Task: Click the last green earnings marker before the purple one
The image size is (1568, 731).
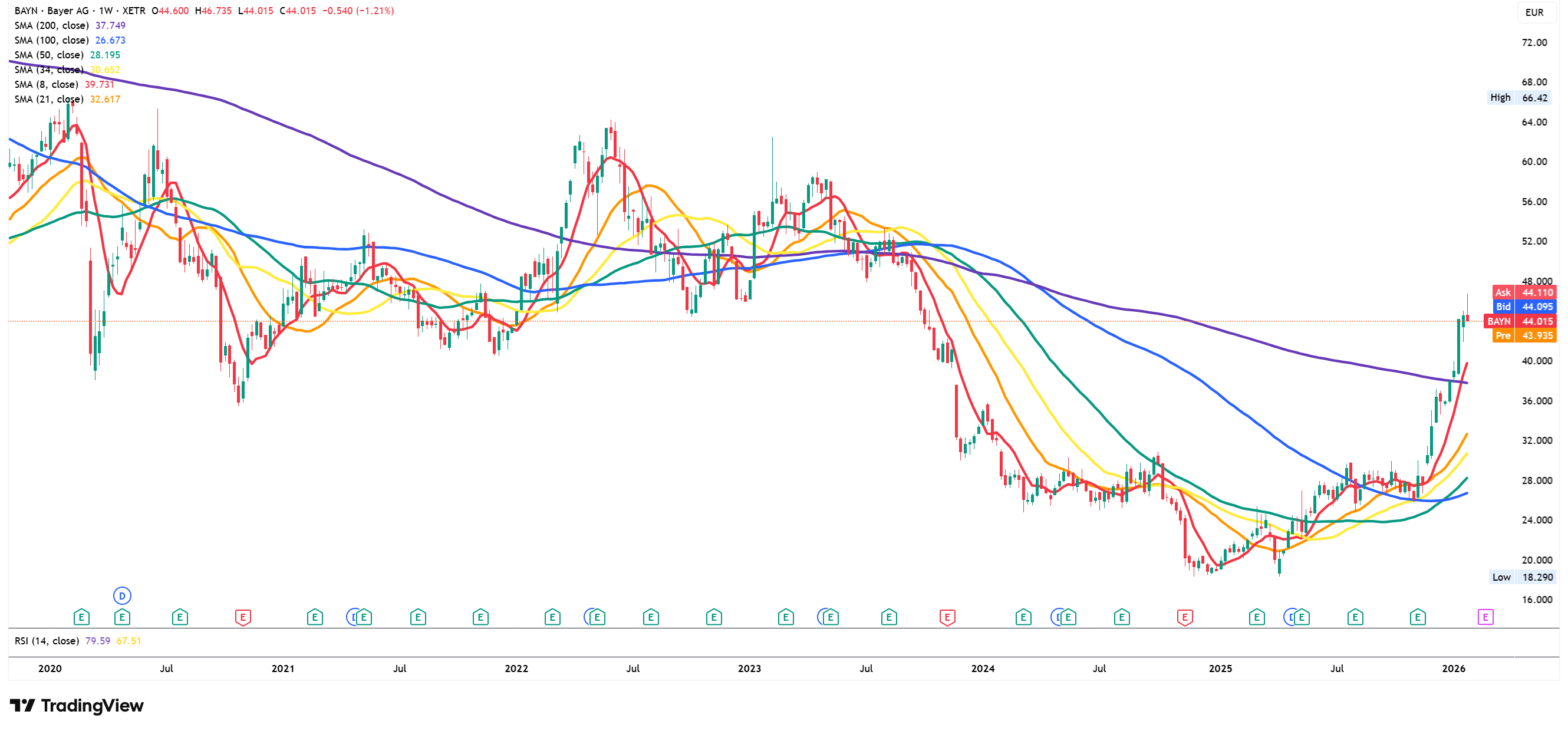Action: (x=1417, y=617)
